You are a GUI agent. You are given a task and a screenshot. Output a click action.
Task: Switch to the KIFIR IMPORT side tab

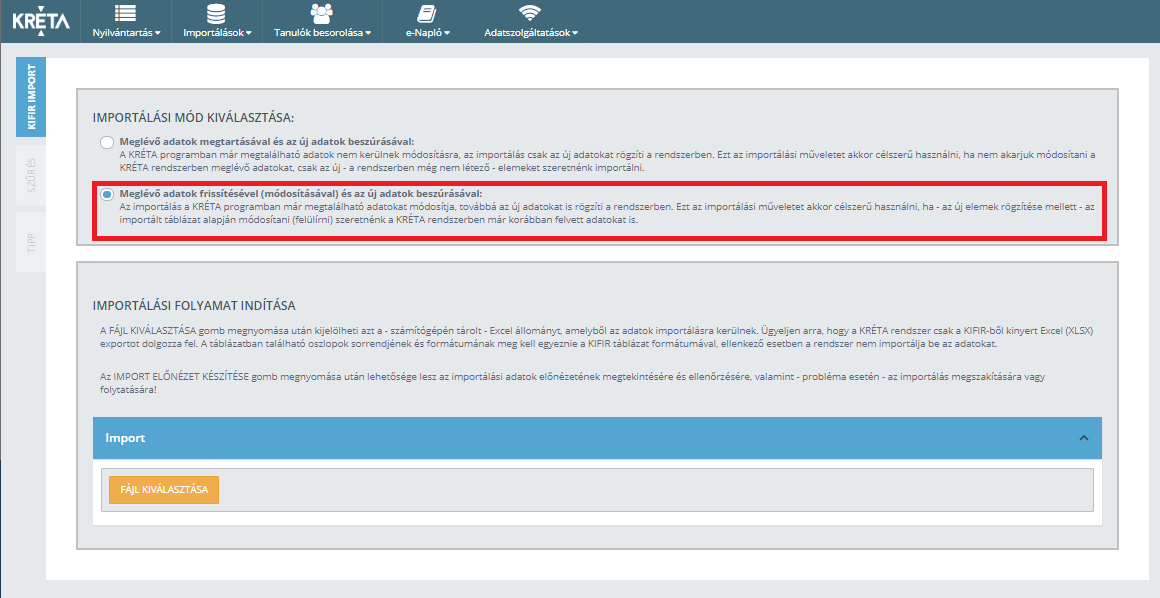(x=31, y=97)
